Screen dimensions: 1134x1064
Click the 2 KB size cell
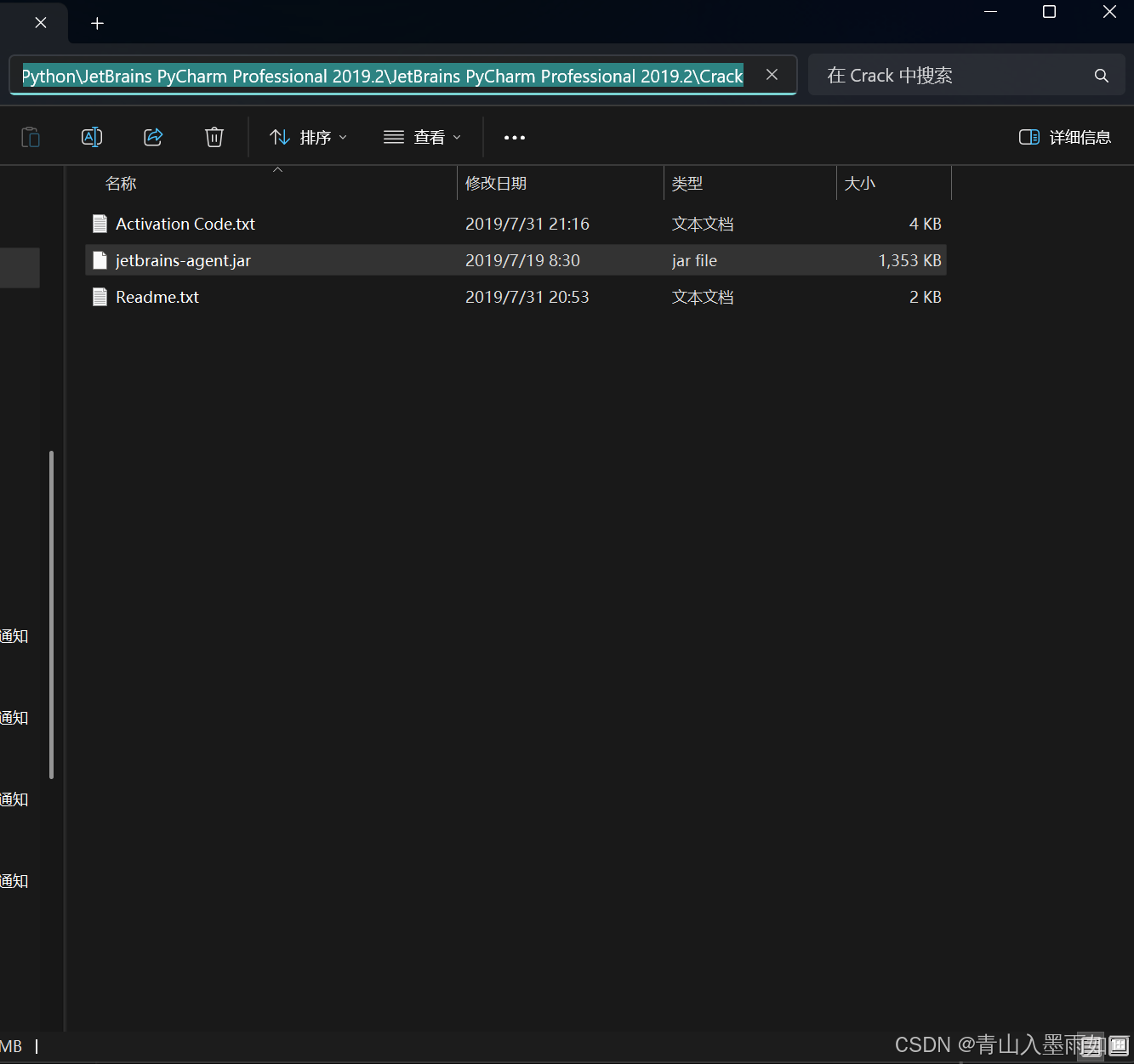pos(926,297)
